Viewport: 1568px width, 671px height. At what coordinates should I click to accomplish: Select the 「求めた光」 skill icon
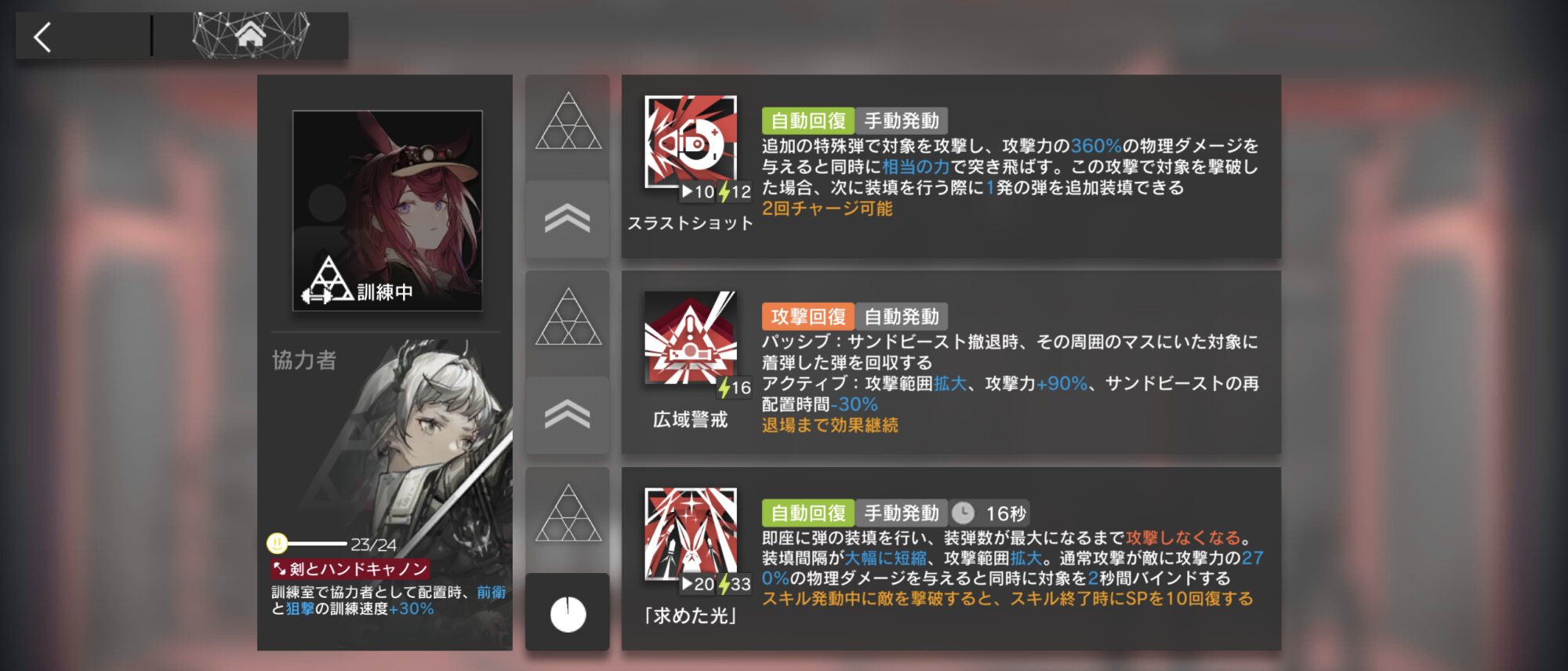tap(691, 534)
